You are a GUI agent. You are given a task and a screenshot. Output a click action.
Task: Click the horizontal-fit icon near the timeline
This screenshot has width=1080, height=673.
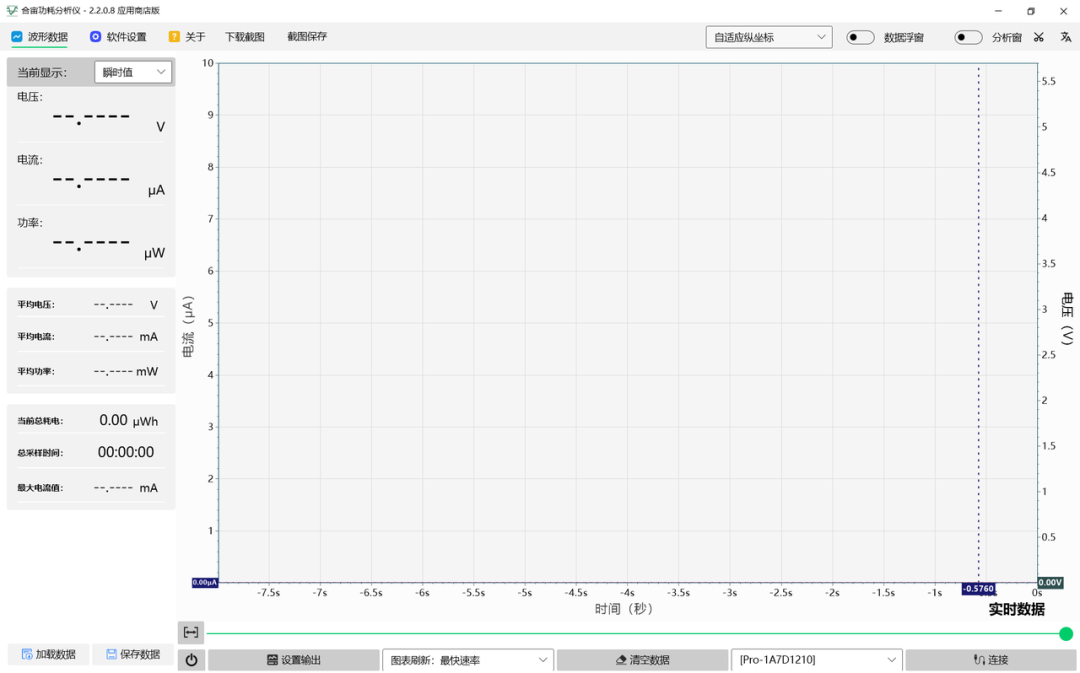[x=190, y=632]
